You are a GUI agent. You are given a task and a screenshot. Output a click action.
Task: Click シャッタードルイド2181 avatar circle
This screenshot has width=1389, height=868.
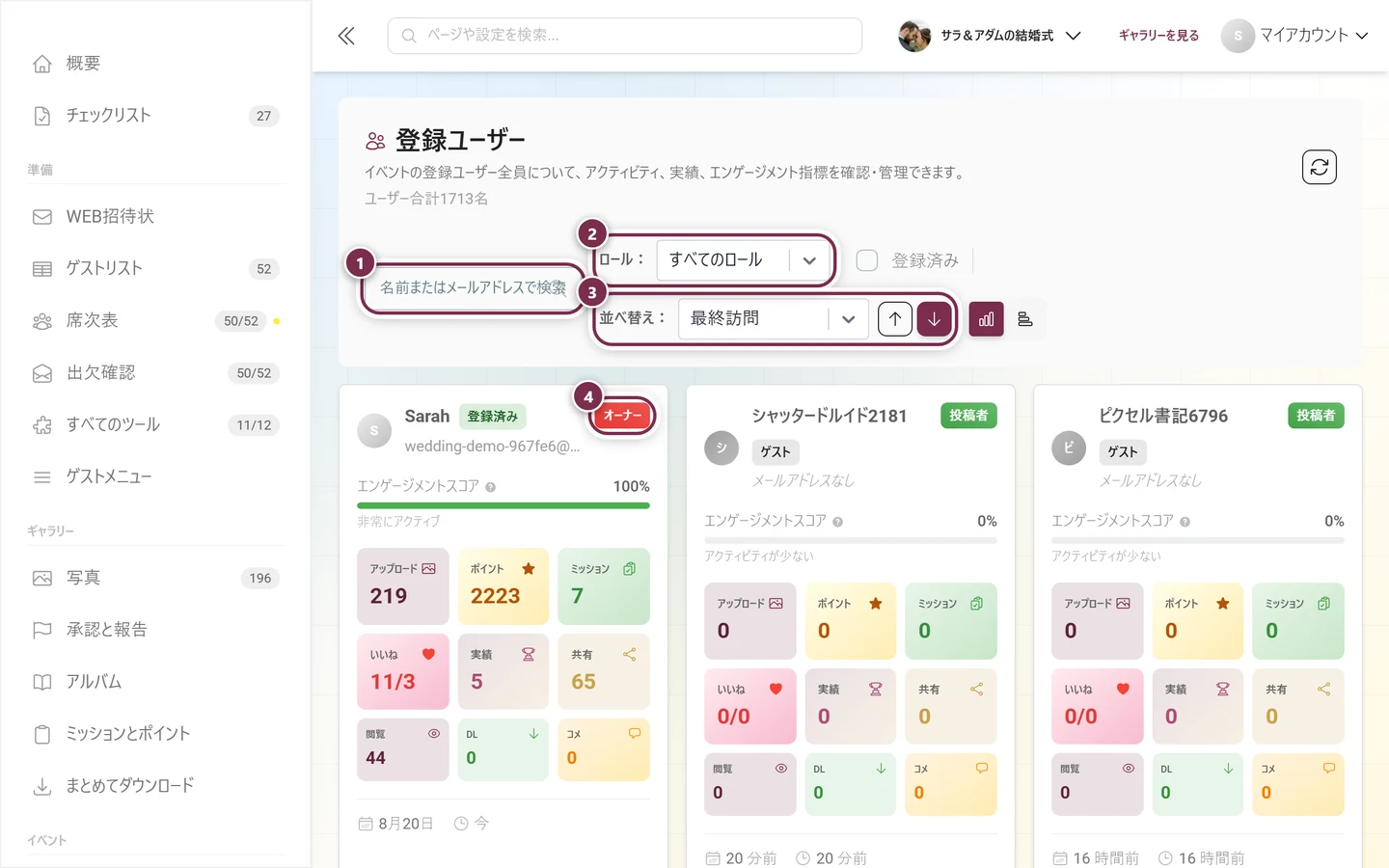click(x=722, y=448)
